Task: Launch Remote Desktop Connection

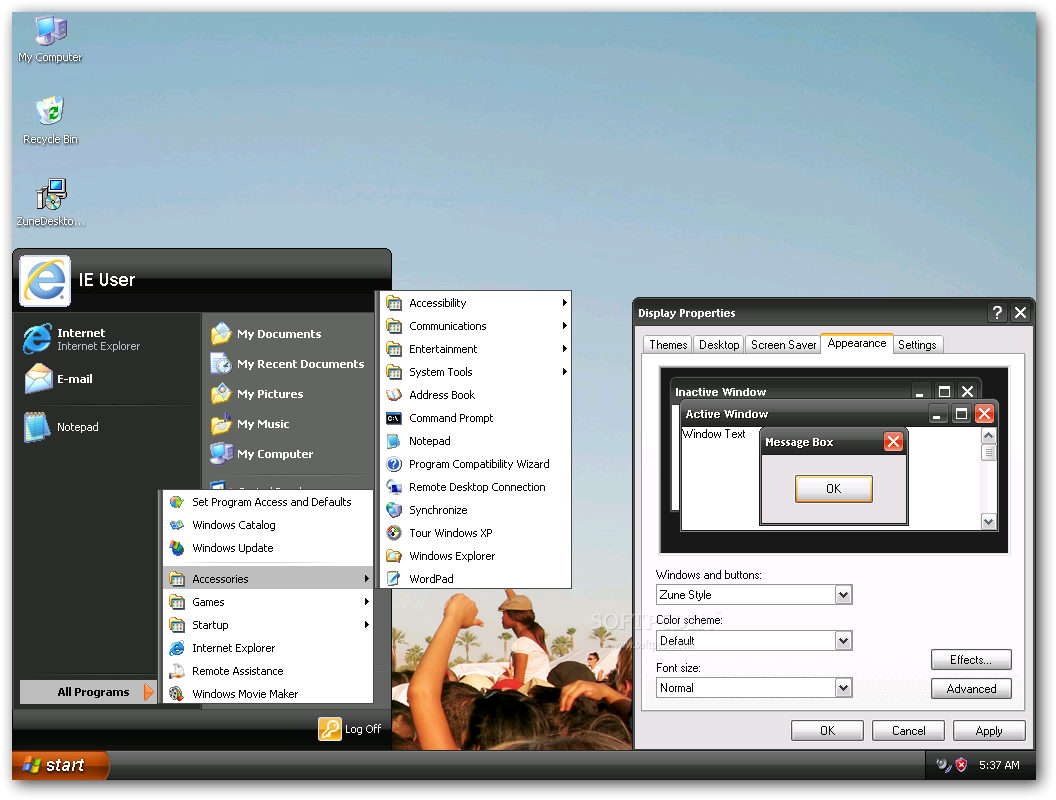Action: (475, 487)
